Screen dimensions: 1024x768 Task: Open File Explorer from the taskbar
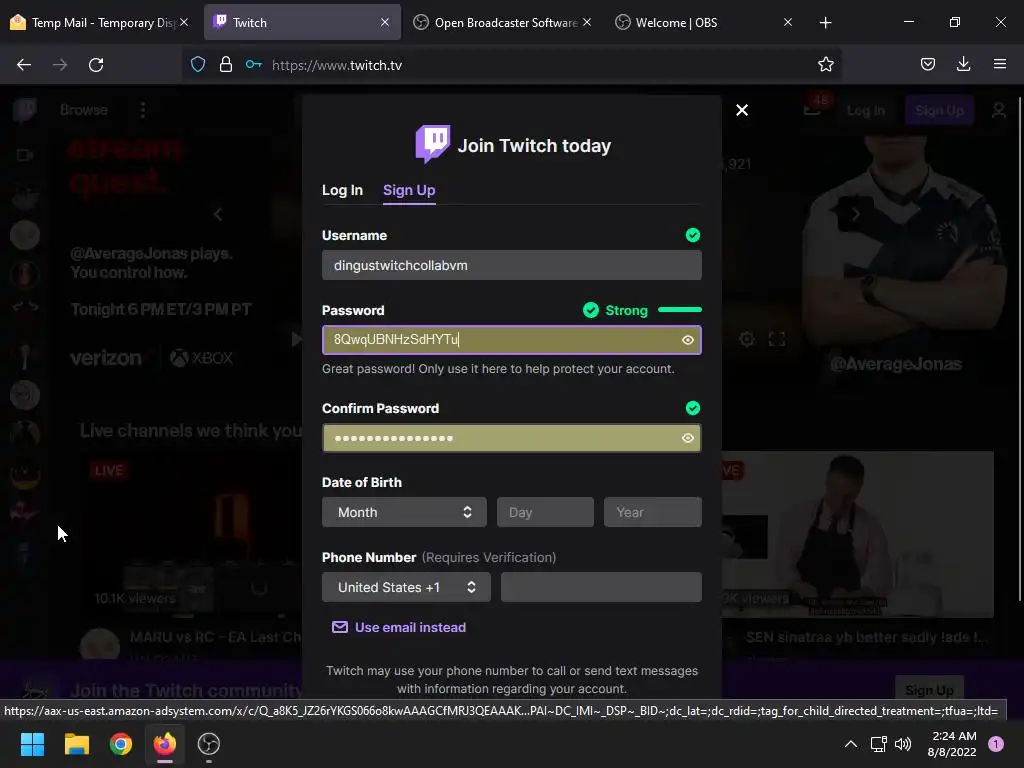pyautogui.click(x=76, y=744)
